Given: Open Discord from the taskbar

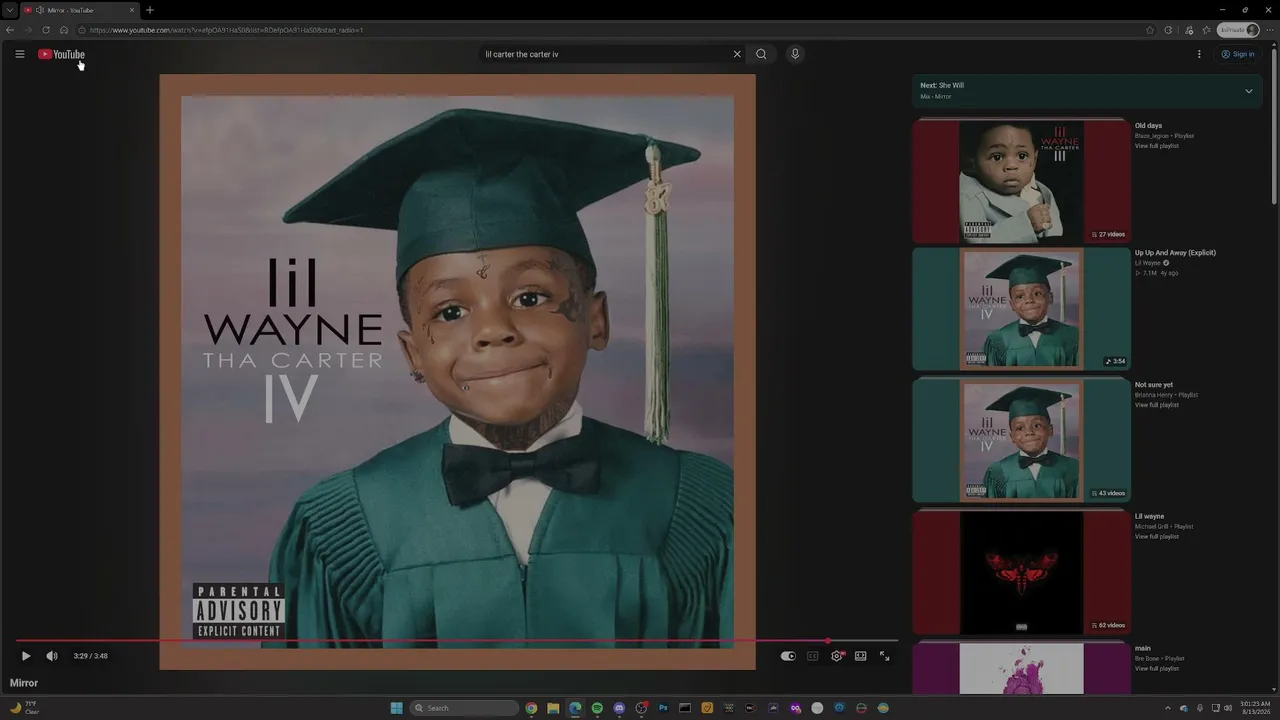Looking at the screenshot, I should [x=619, y=708].
